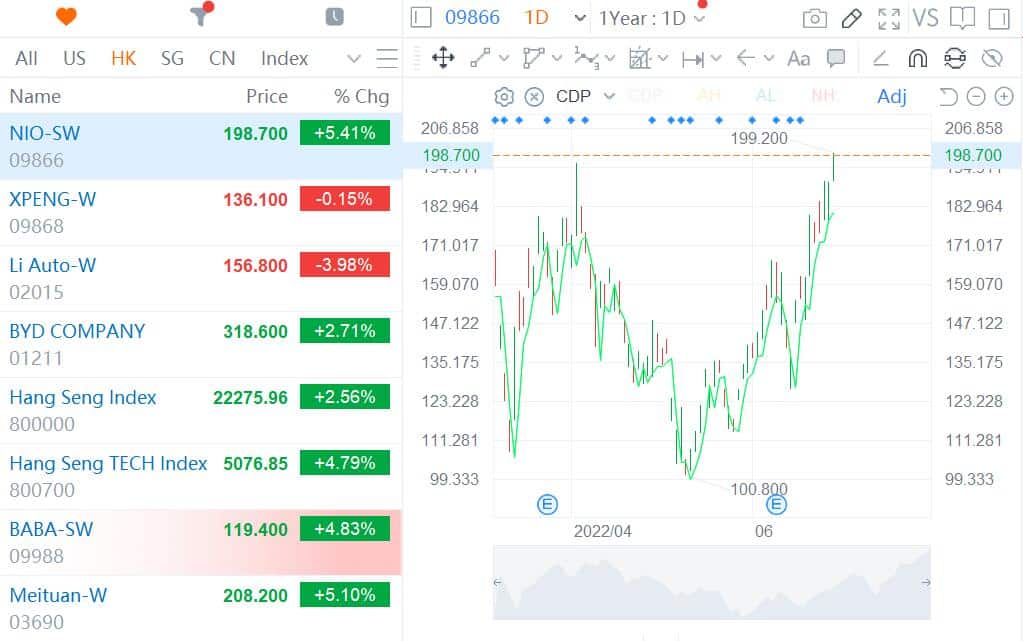Expand the watchlist region dropdown arrow

(x=355, y=59)
